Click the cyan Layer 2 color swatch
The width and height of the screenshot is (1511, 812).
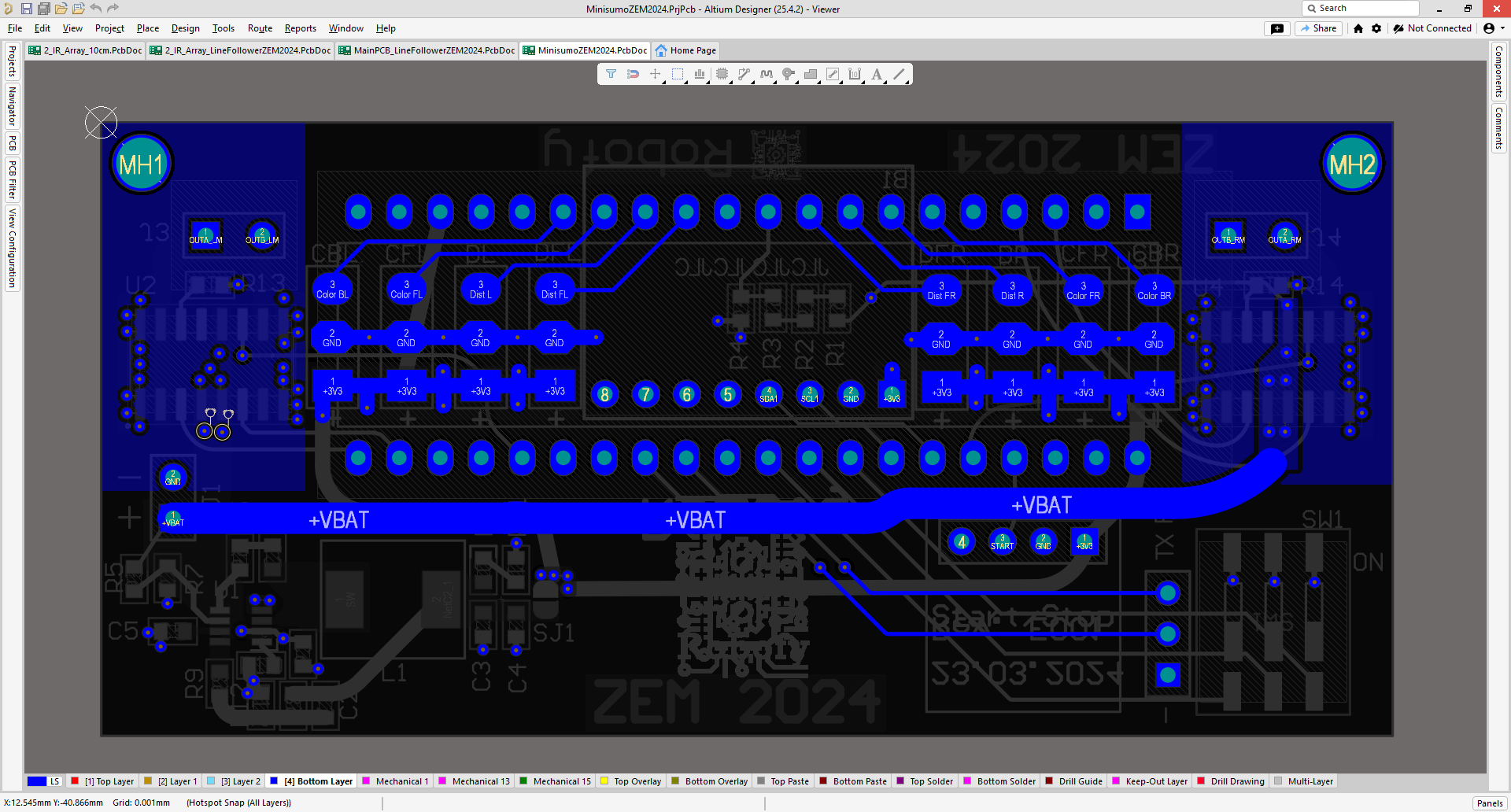[x=211, y=781]
